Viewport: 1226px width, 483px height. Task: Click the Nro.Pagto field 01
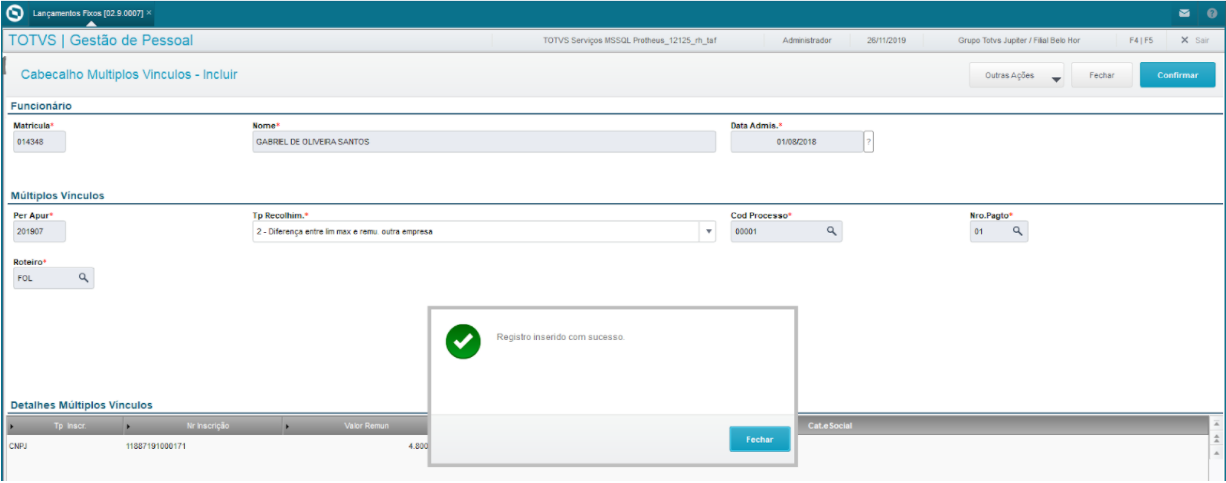pyautogui.click(x=998, y=231)
